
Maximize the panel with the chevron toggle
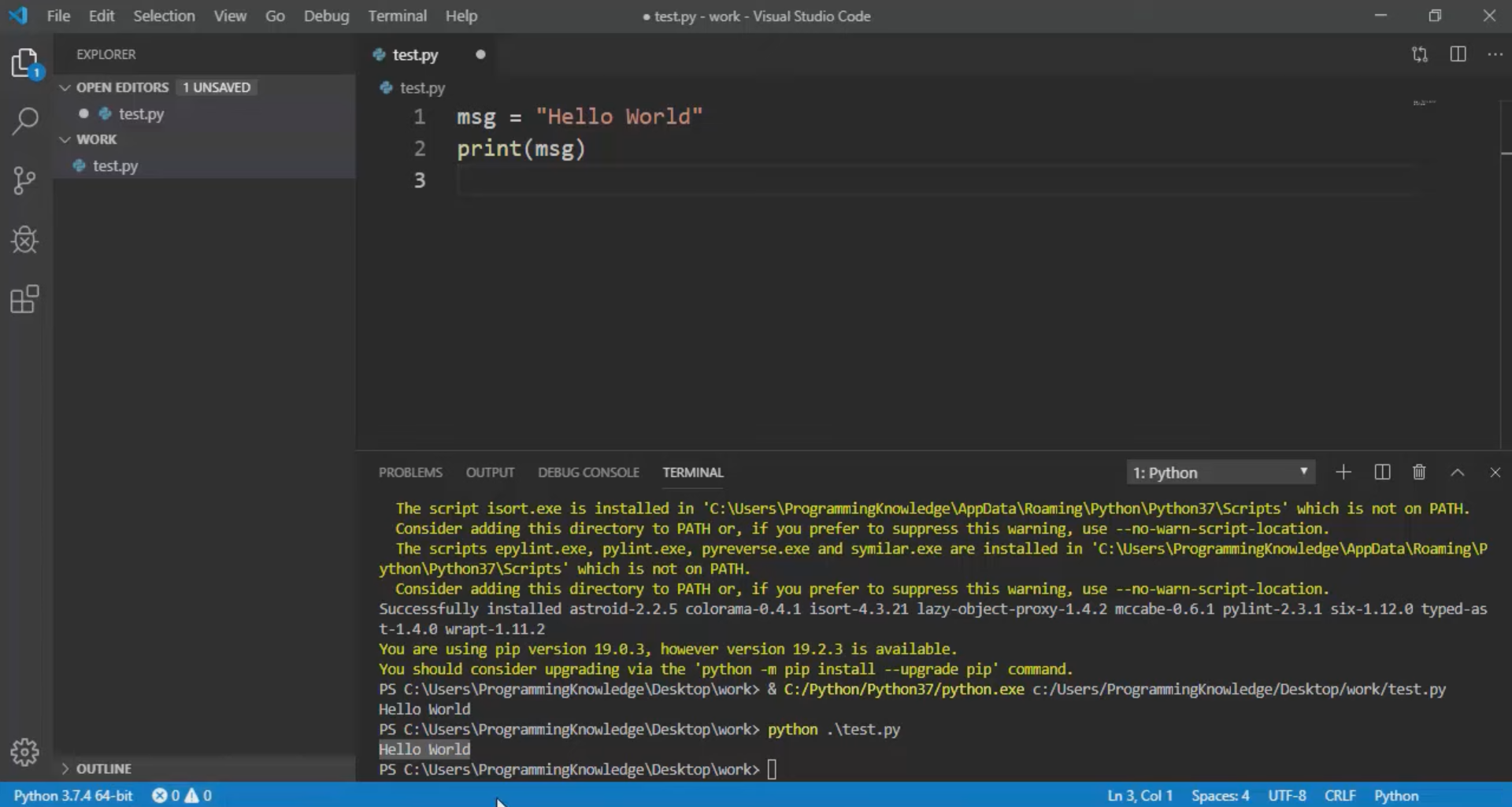(x=1458, y=472)
